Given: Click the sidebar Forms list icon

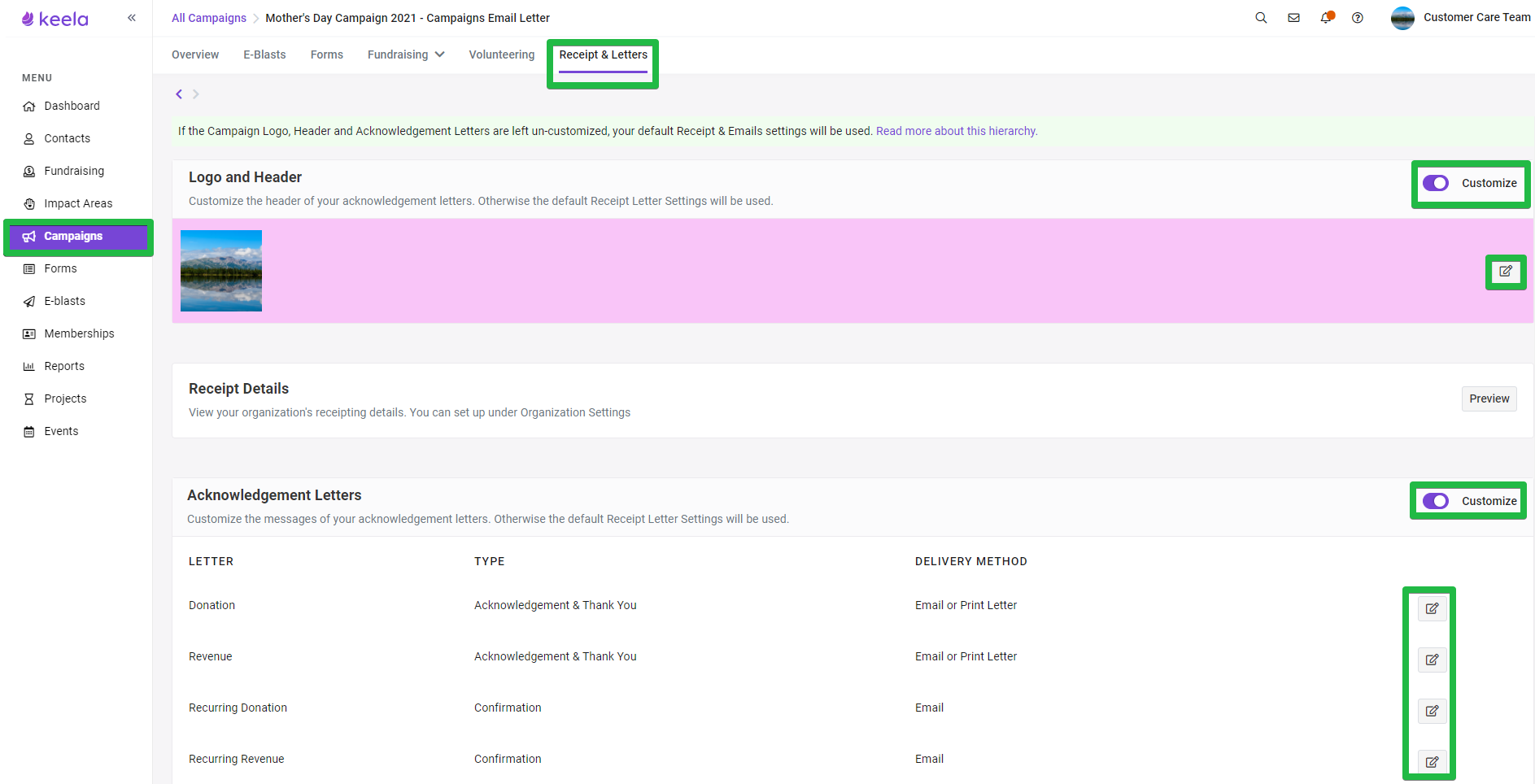Looking at the screenshot, I should click(x=29, y=268).
